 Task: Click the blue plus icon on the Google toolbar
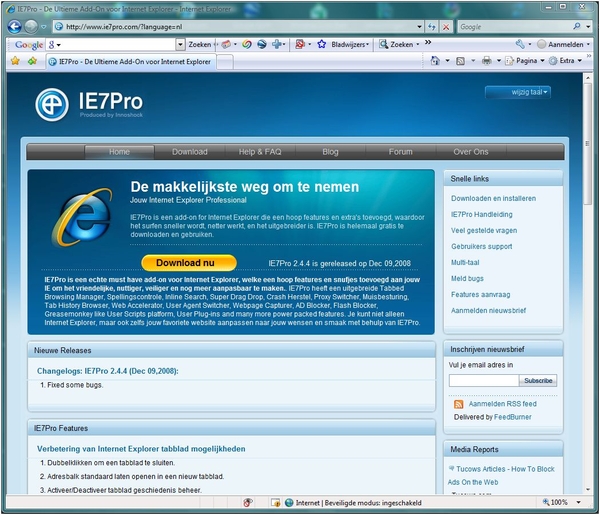click(x=277, y=45)
